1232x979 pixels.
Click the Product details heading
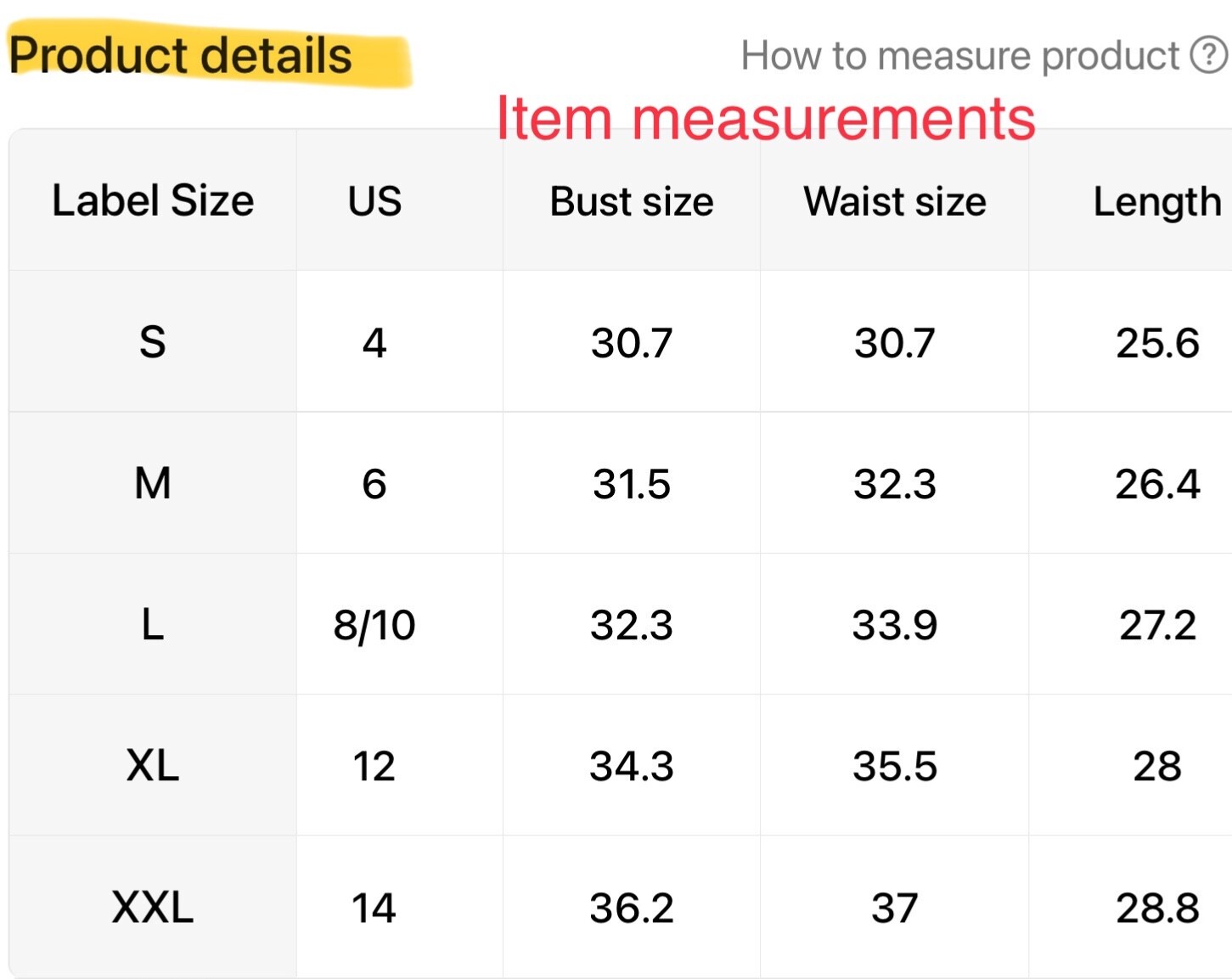(181, 56)
